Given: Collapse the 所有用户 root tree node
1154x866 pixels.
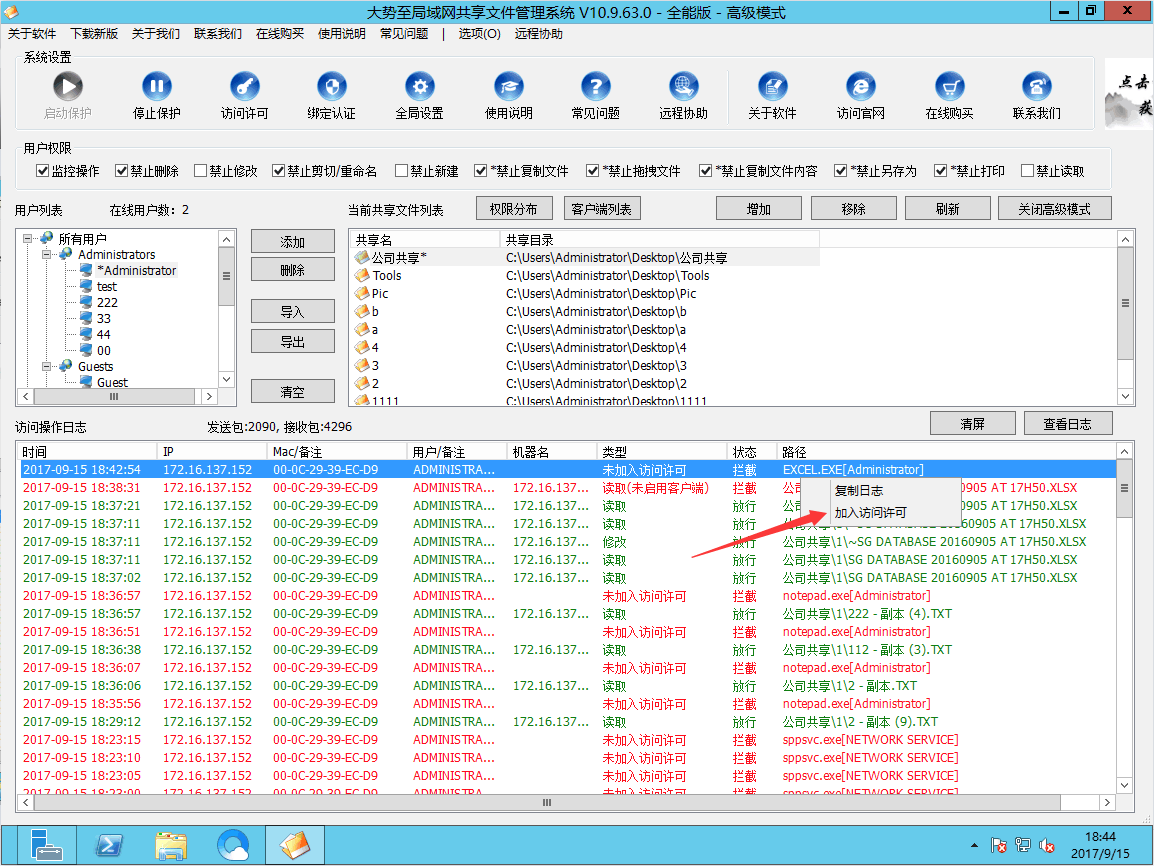Looking at the screenshot, I should (x=28, y=239).
